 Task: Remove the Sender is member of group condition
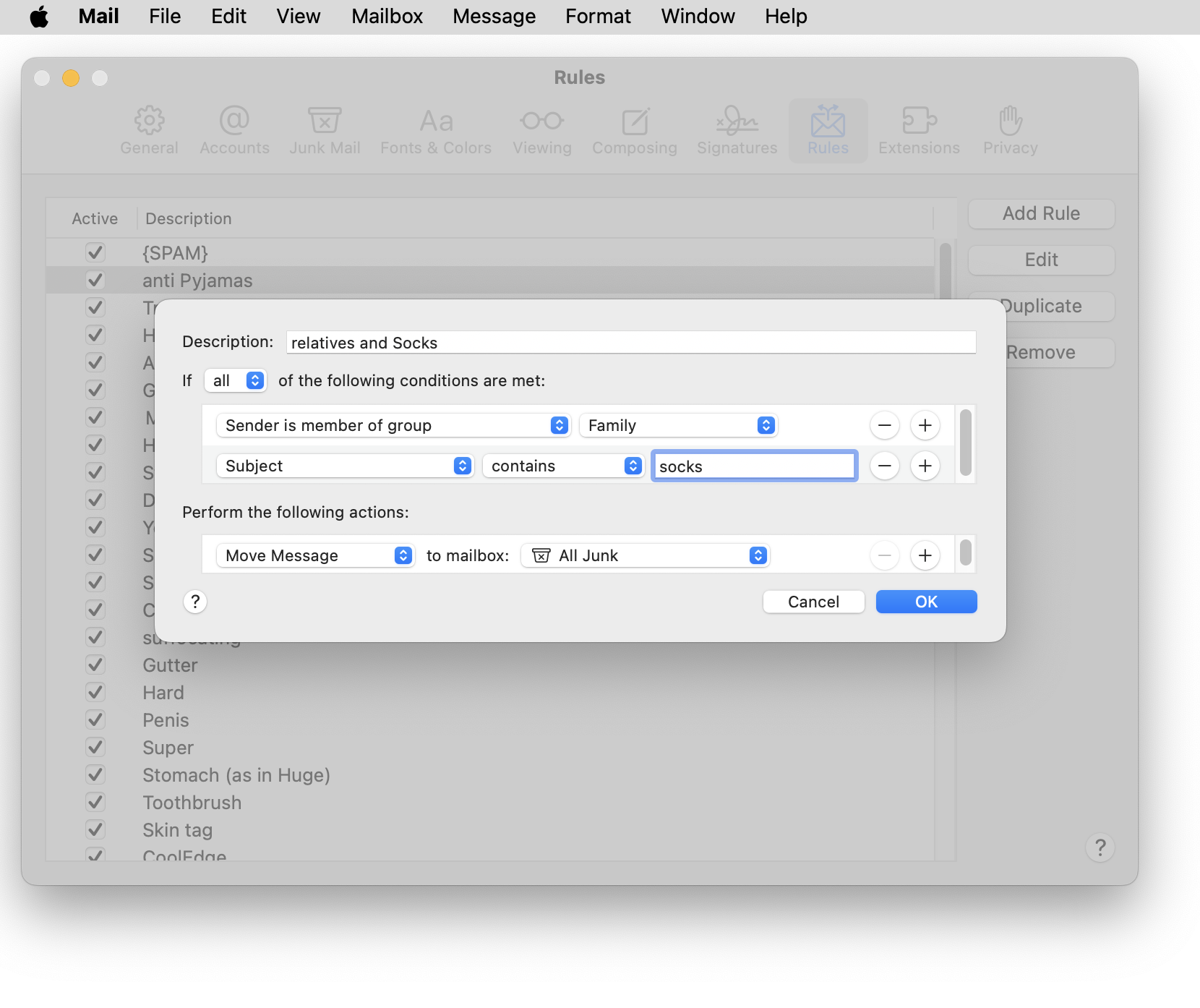884,425
